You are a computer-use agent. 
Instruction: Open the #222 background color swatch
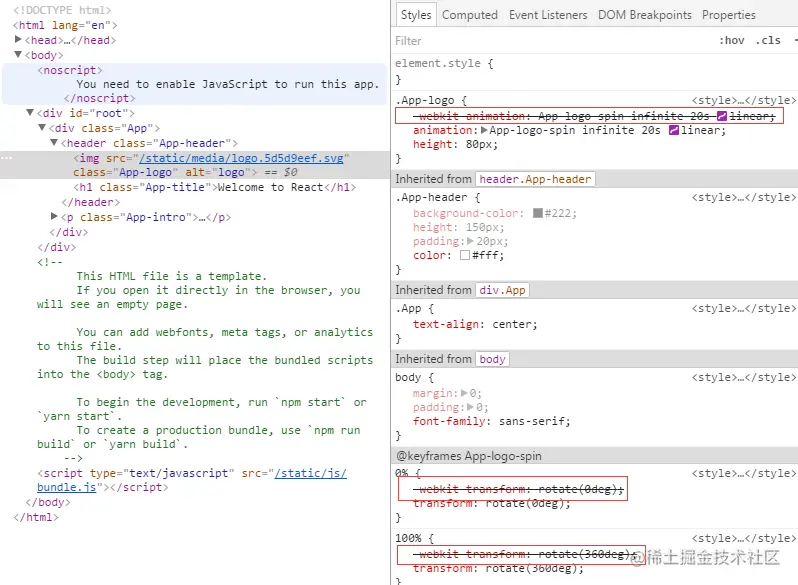(537, 213)
